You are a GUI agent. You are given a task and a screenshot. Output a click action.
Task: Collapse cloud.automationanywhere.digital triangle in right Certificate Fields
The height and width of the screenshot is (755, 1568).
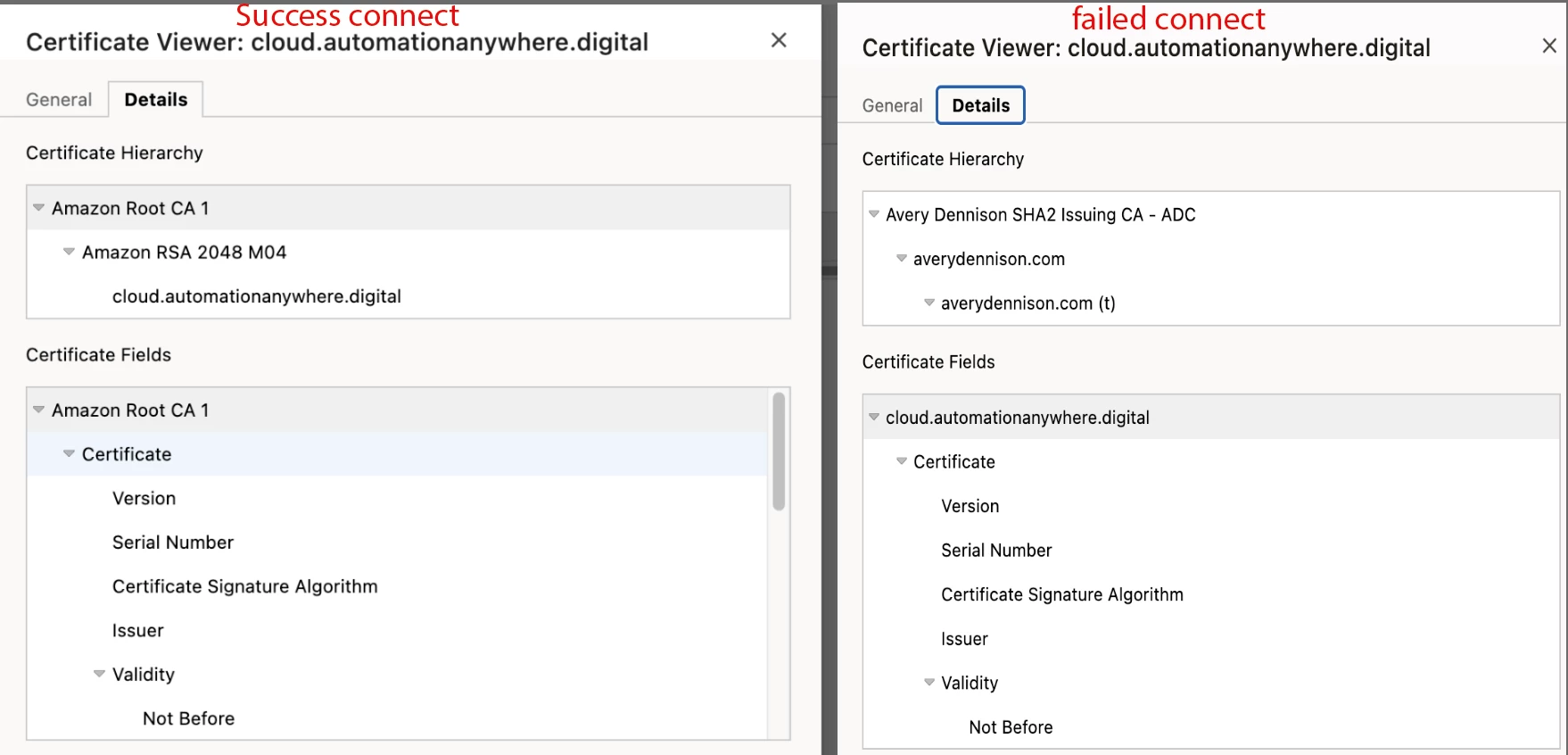874,417
